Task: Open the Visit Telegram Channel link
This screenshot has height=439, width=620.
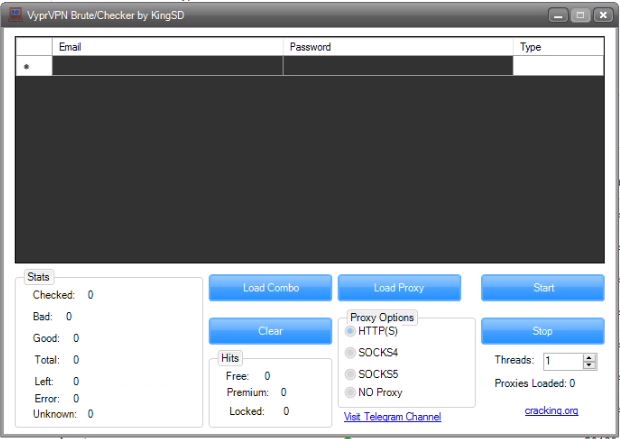Action: [x=393, y=416]
